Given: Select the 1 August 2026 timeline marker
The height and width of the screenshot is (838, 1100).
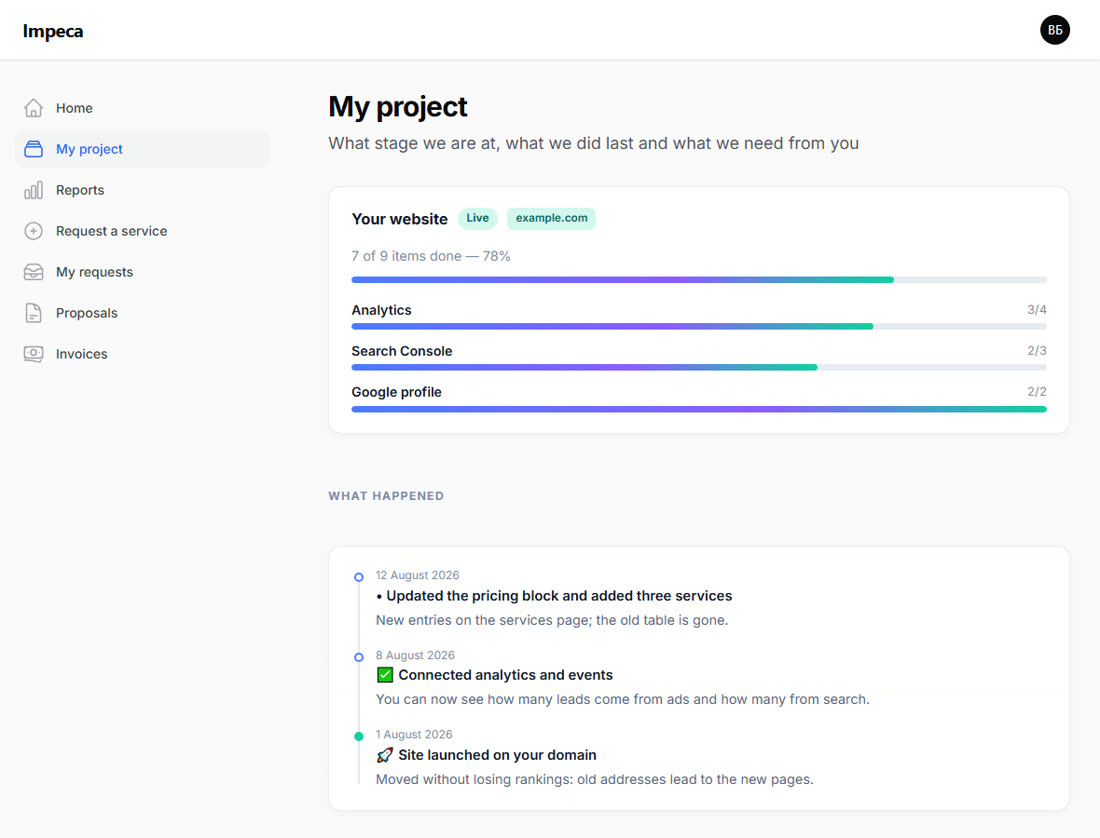Looking at the screenshot, I should pos(358,736).
